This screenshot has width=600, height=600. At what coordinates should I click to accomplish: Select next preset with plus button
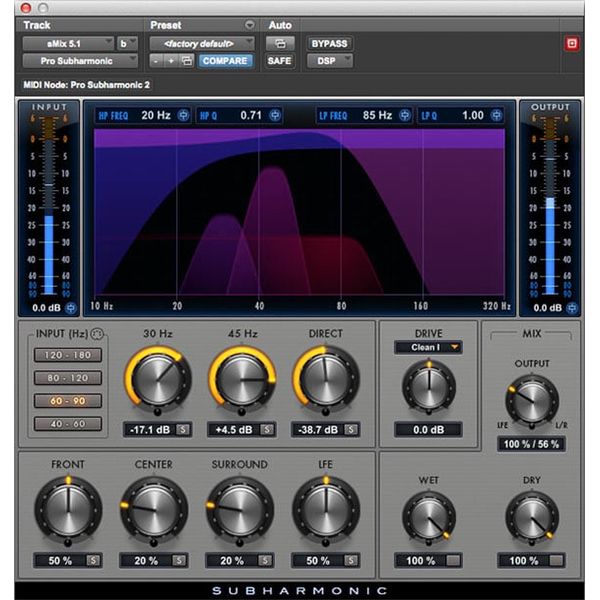pos(171,61)
